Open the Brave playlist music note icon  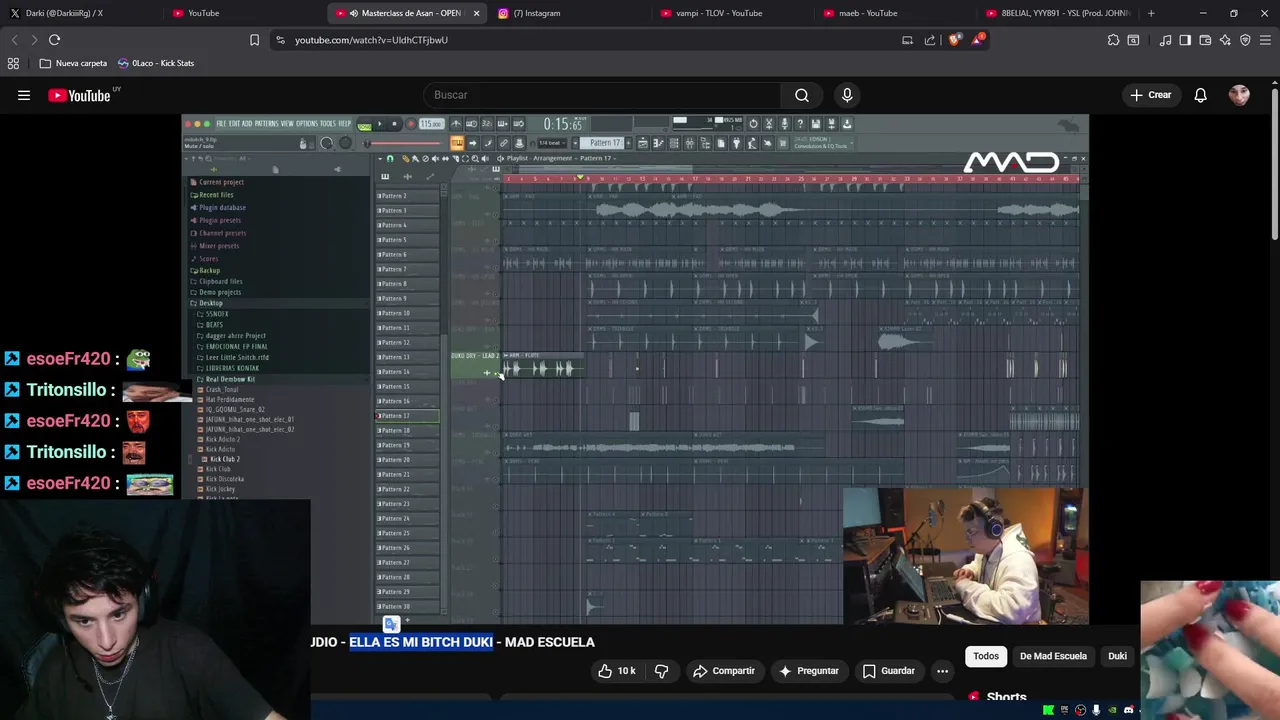pos(1165,40)
